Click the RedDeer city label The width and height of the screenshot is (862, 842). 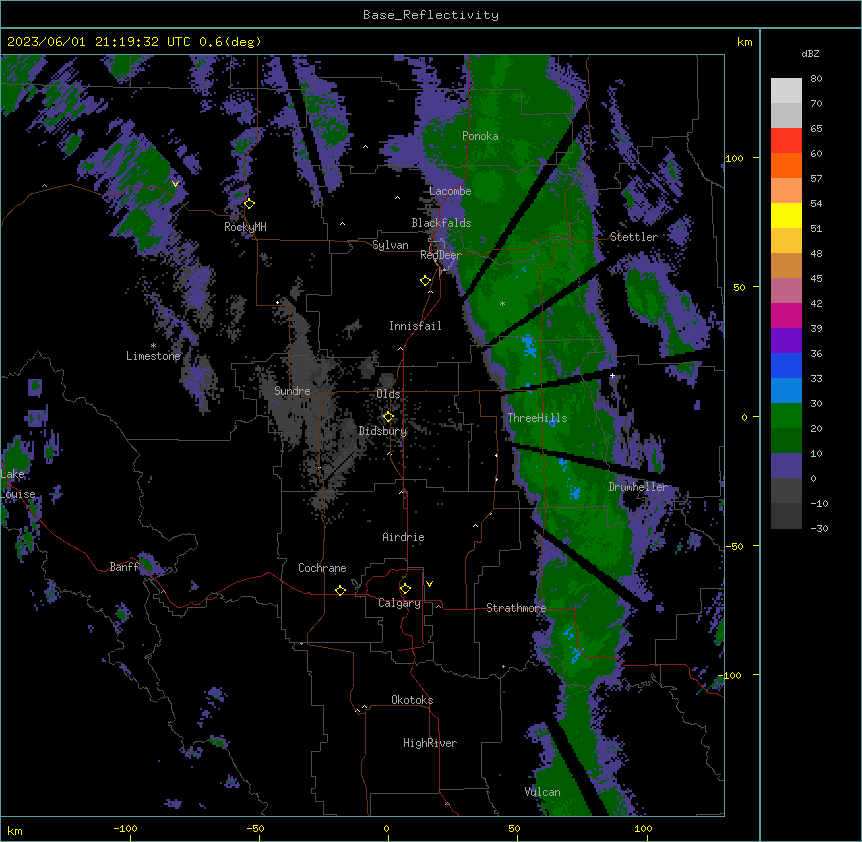click(x=441, y=255)
